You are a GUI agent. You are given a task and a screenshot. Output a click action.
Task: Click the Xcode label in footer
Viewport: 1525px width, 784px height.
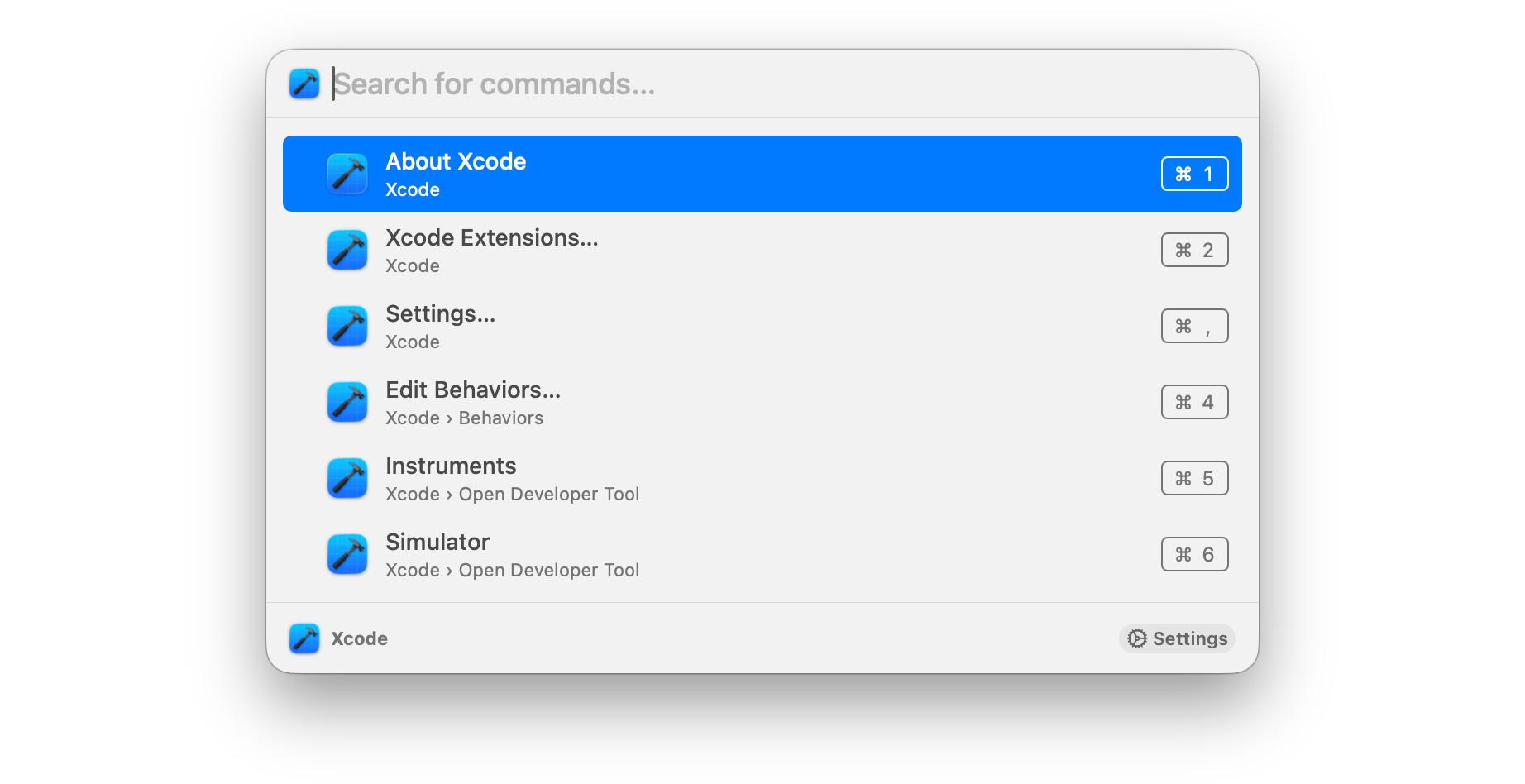tap(359, 638)
